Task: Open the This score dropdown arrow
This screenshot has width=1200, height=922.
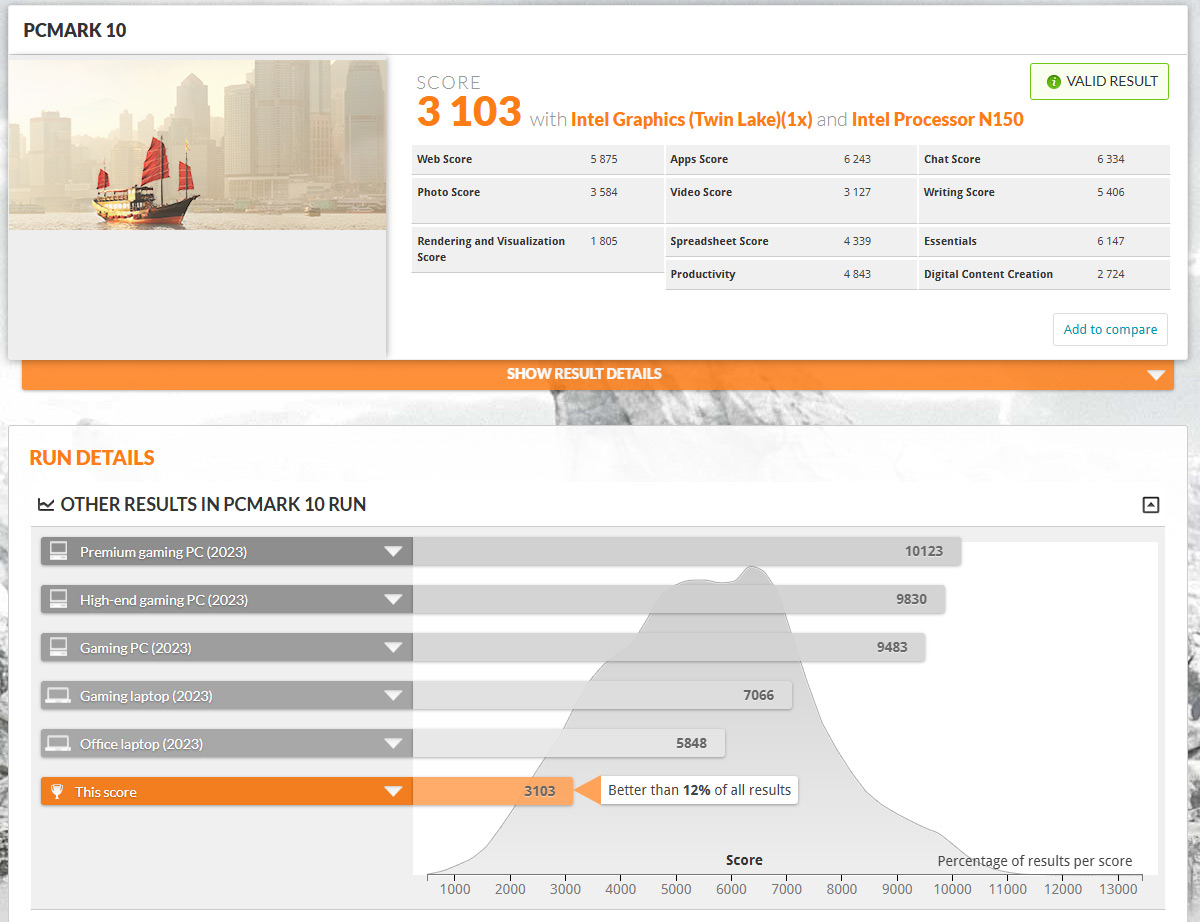Action: [x=393, y=792]
